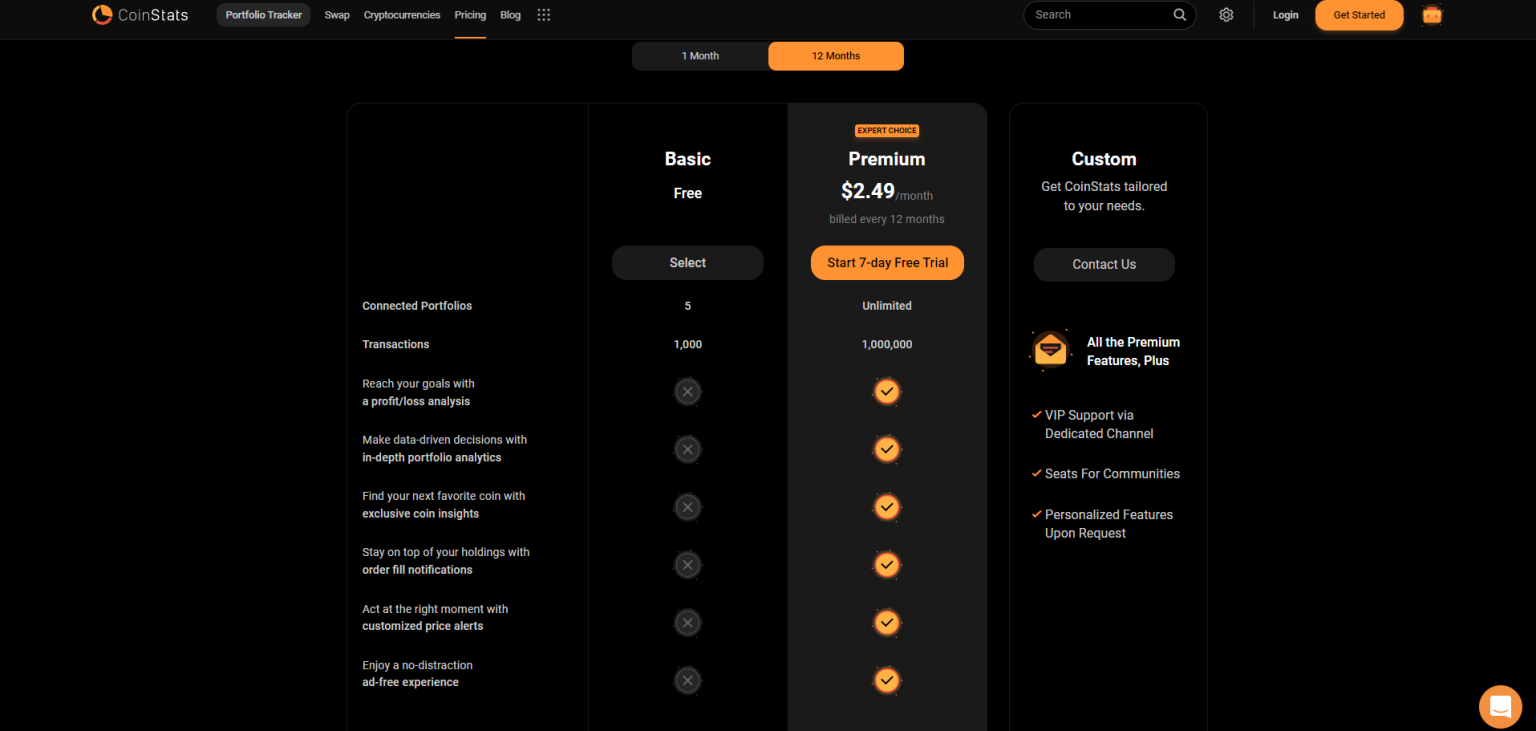This screenshot has height=731, width=1536.
Task: Open settings via the gear icon
Action: [x=1226, y=15]
